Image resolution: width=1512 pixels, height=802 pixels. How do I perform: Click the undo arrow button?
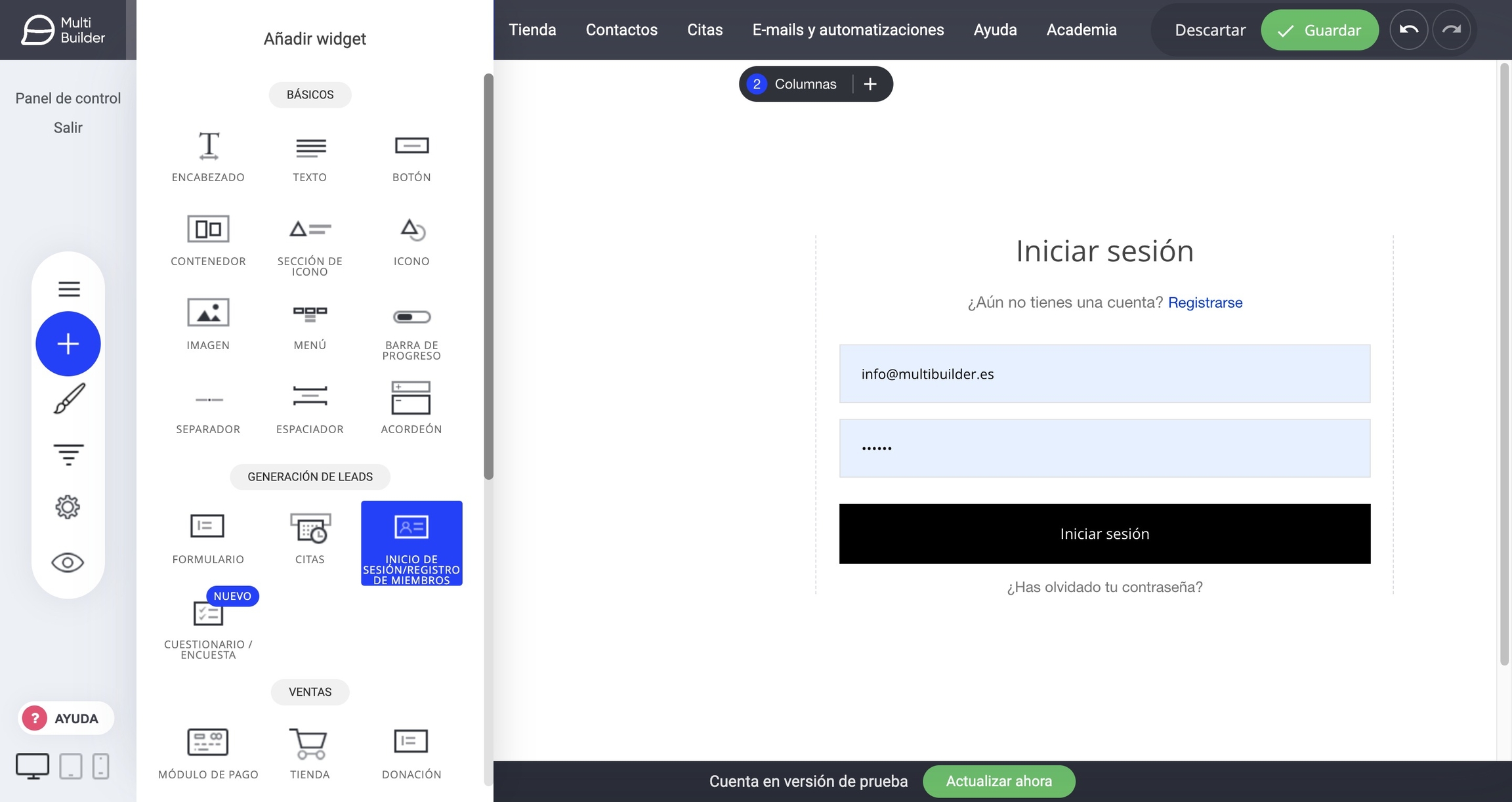click(1408, 30)
